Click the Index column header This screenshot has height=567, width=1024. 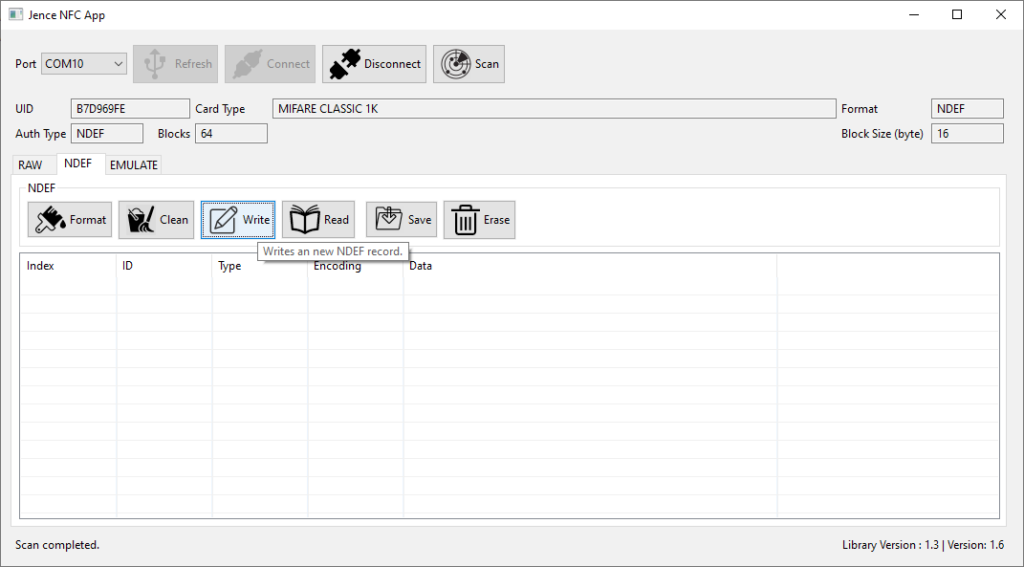(x=69, y=266)
